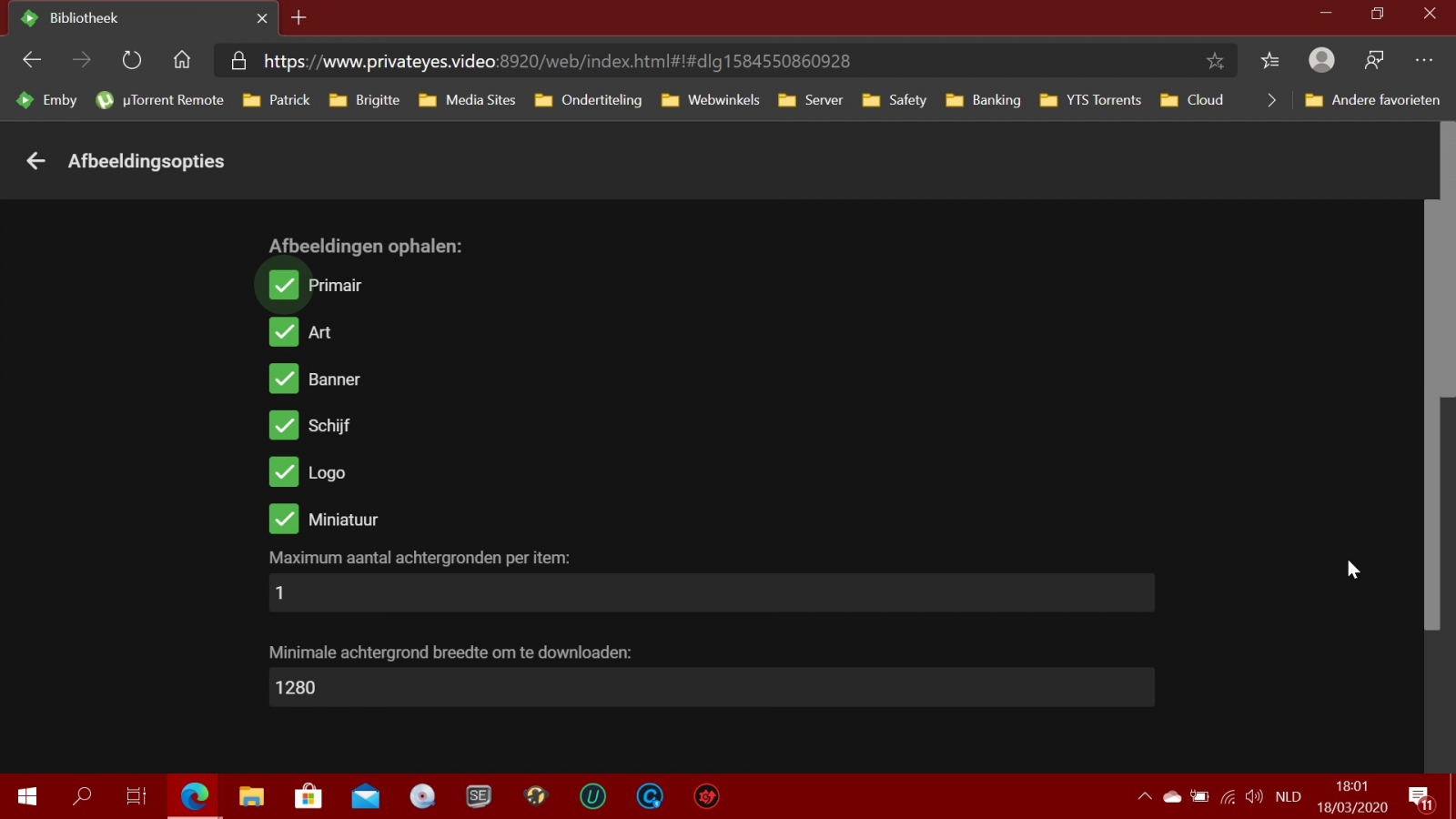Expand the hidden favorites bar overflow
This screenshot has height=819, width=1456.
click(x=1271, y=100)
